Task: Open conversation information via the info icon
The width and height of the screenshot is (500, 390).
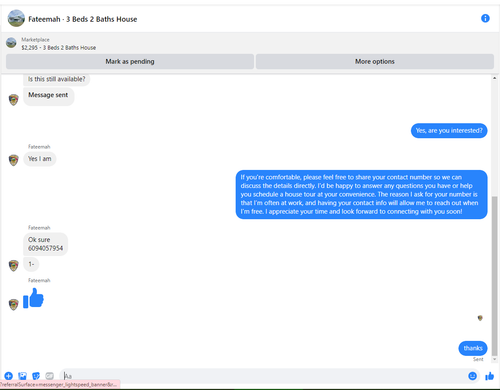Action: (485, 18)
